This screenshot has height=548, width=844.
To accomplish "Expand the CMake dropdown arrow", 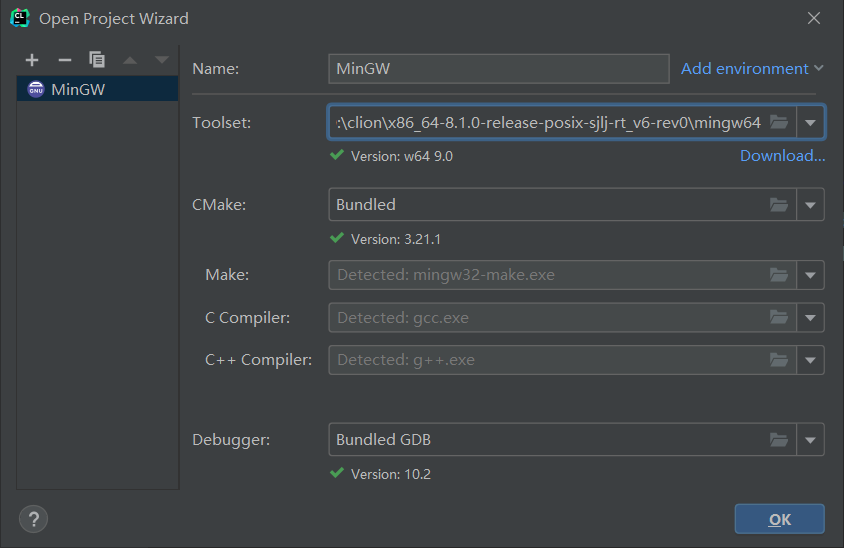I will [x=810, y=205].
